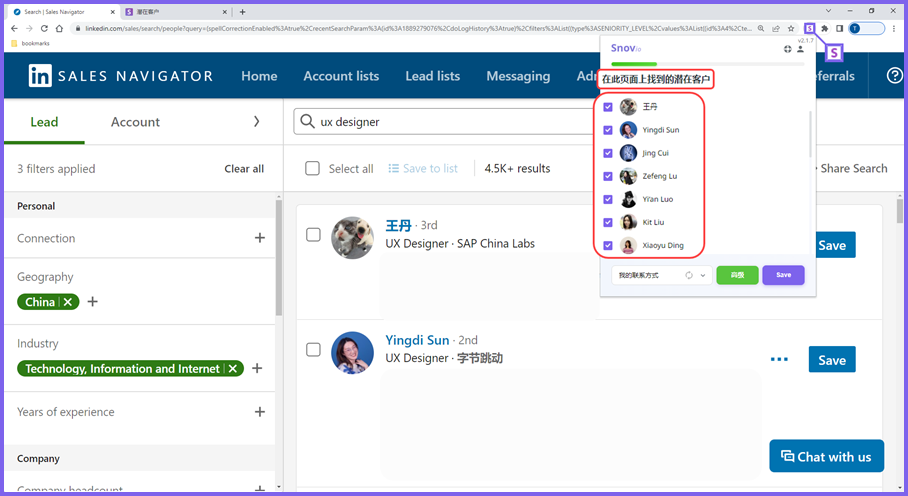Open the Sales Navigator help icon
The width and height of the screenshot is (908, 496).
click(895, 75)
